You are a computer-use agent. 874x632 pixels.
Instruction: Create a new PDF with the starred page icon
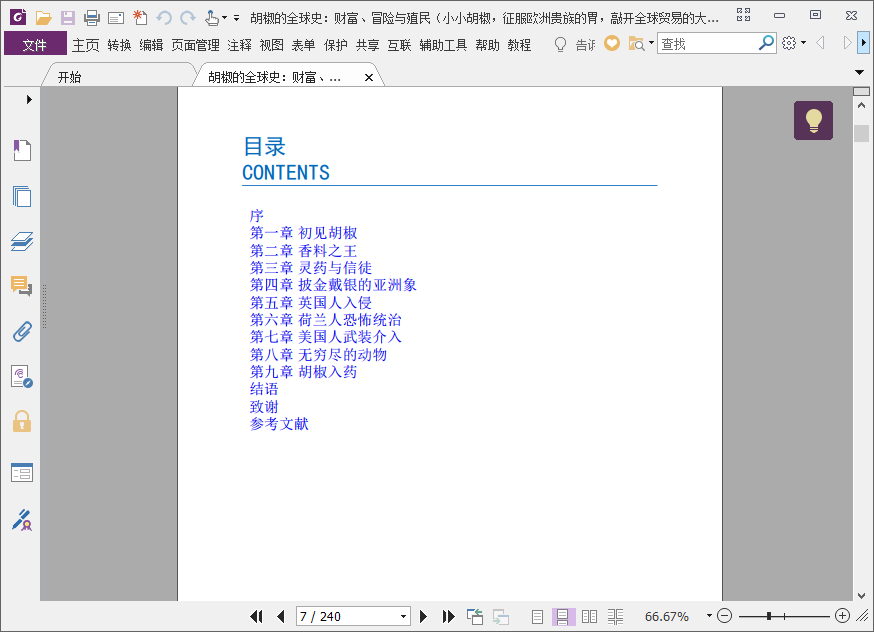click(140, 18)
